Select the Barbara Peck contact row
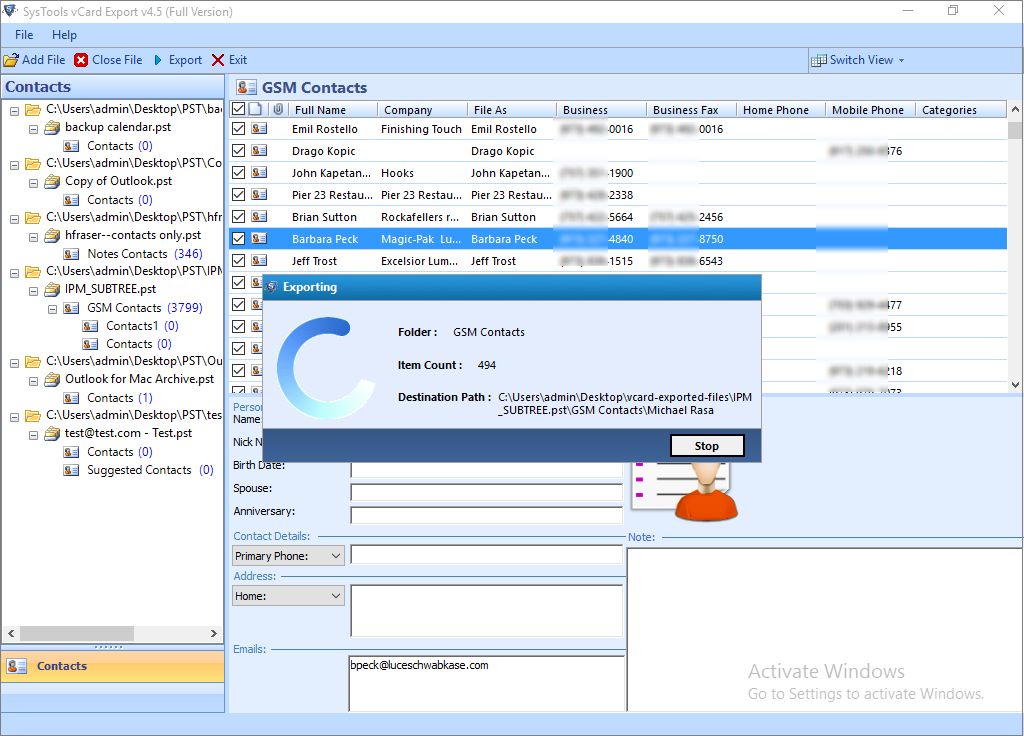Viewport: 1024px width, 736px height. coord(617,239)
